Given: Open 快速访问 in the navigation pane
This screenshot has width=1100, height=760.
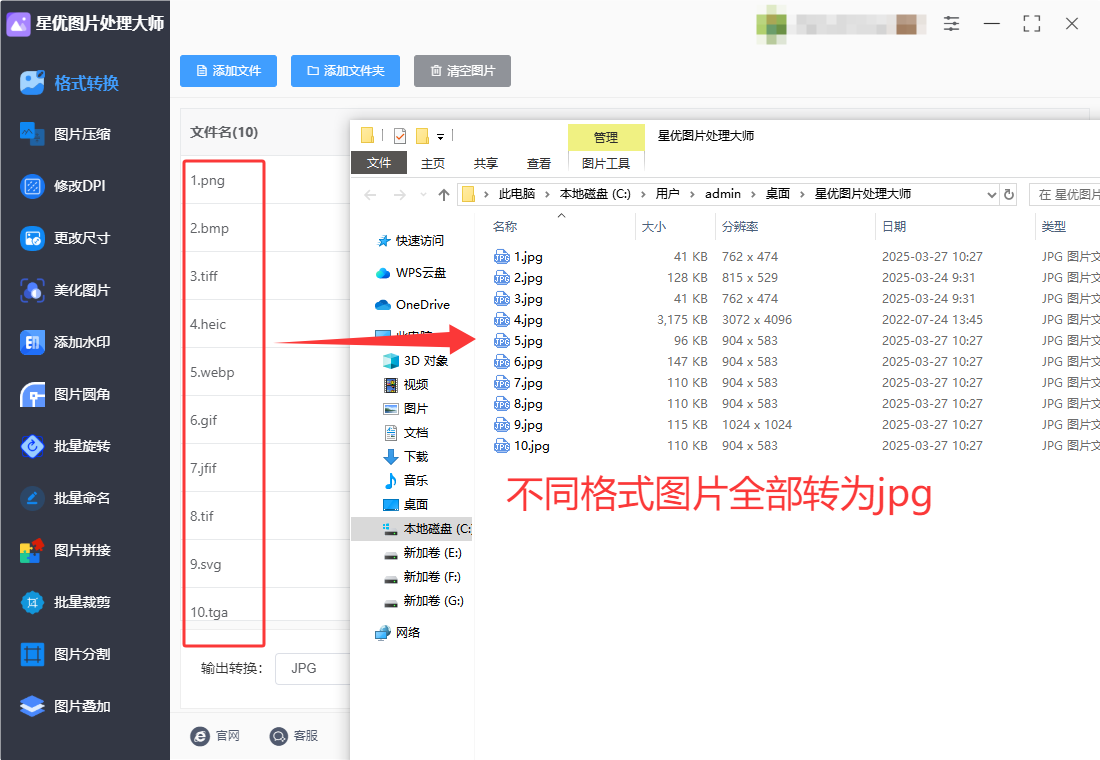Looking at the screenshot, I should [410, 241].
